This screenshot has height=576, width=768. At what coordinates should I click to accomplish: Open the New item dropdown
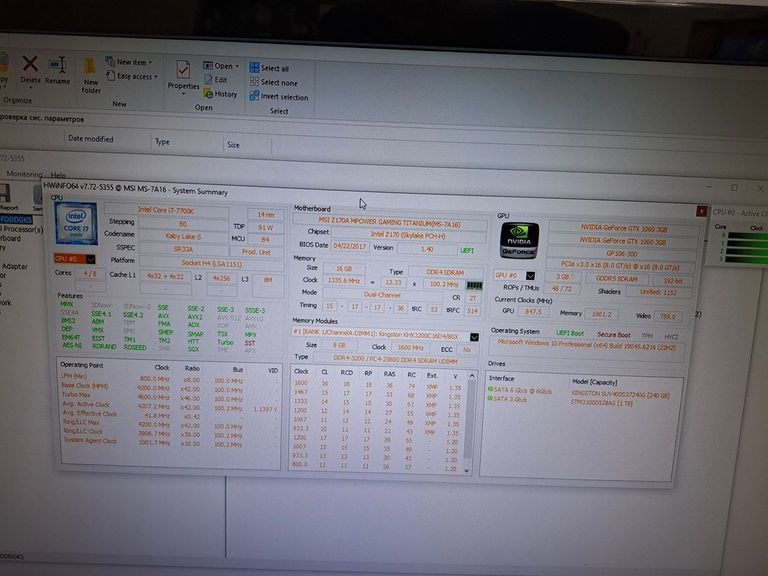pos(129,62)
